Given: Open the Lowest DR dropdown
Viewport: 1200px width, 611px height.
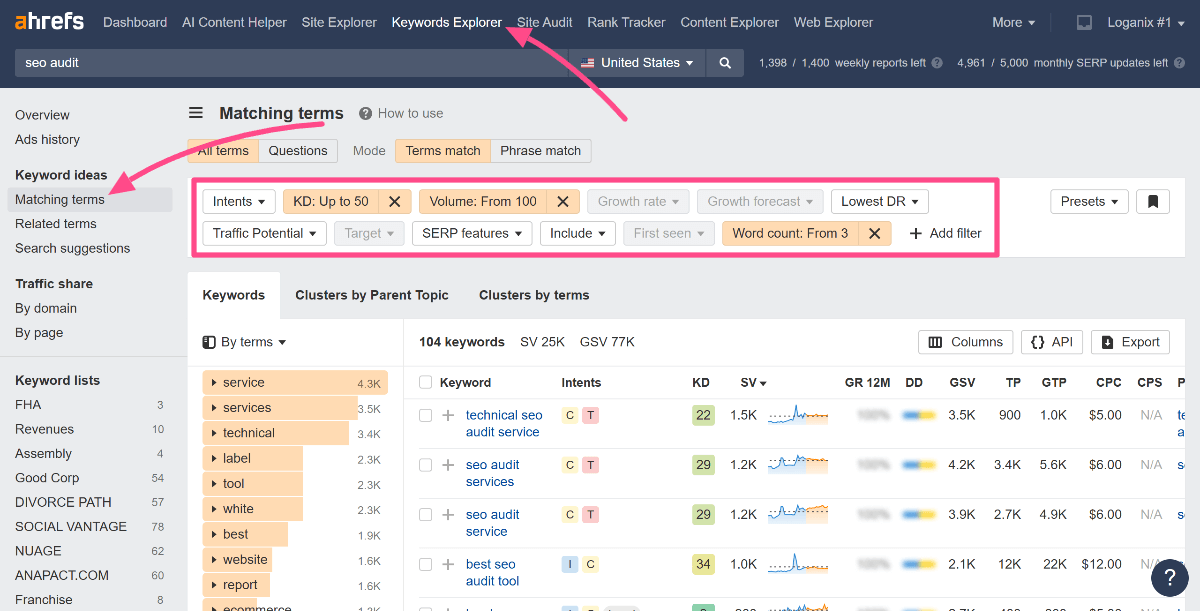Looking at the screenshot, I should (x=880, y=201).
